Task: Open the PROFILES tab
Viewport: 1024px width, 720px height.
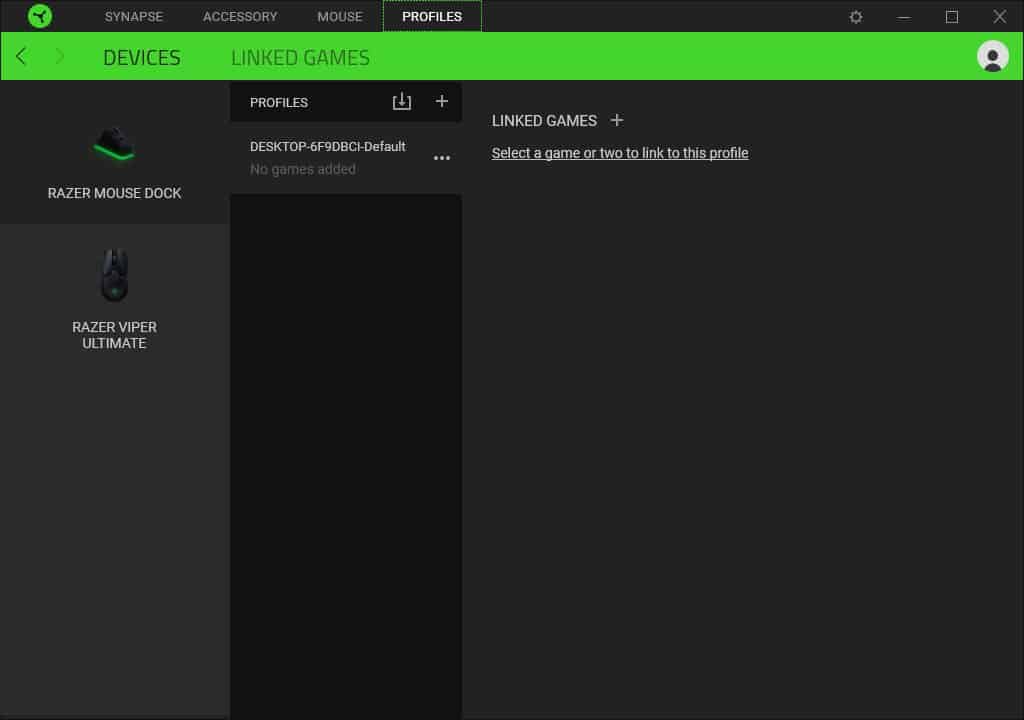Action: 432,16
